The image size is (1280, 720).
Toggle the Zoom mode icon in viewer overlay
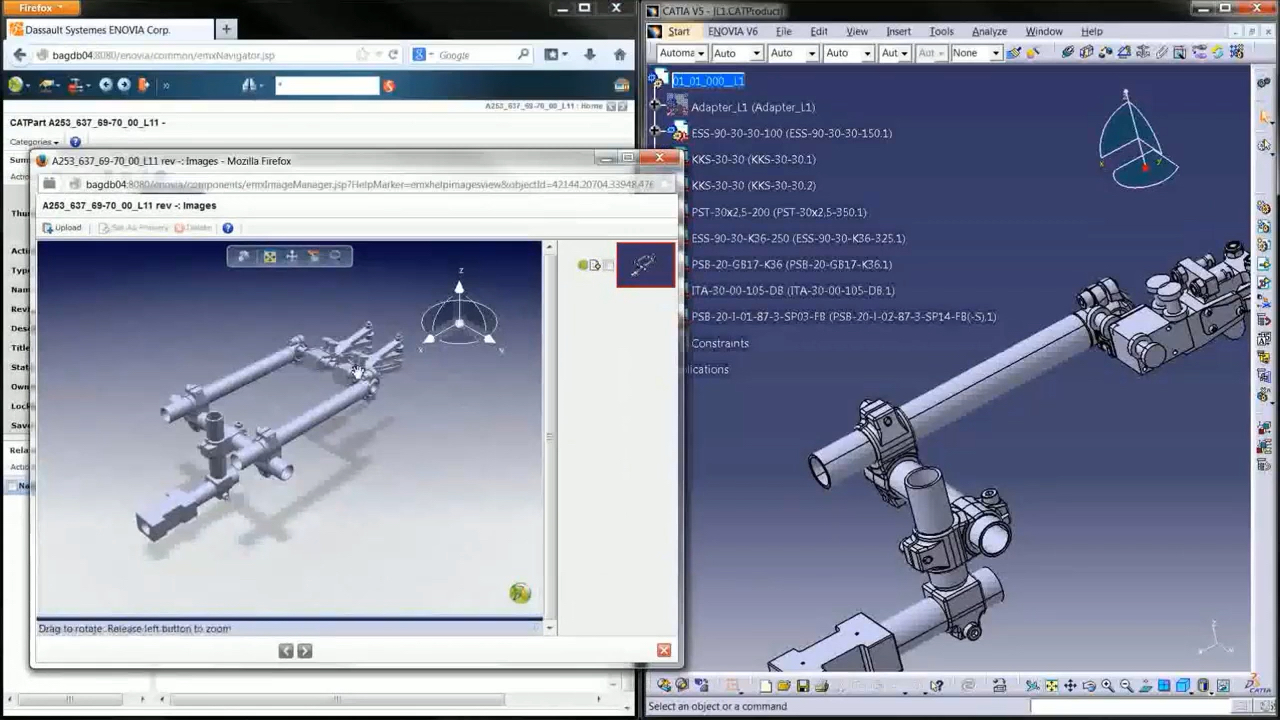pyautogui.click(x=335, y=257)
